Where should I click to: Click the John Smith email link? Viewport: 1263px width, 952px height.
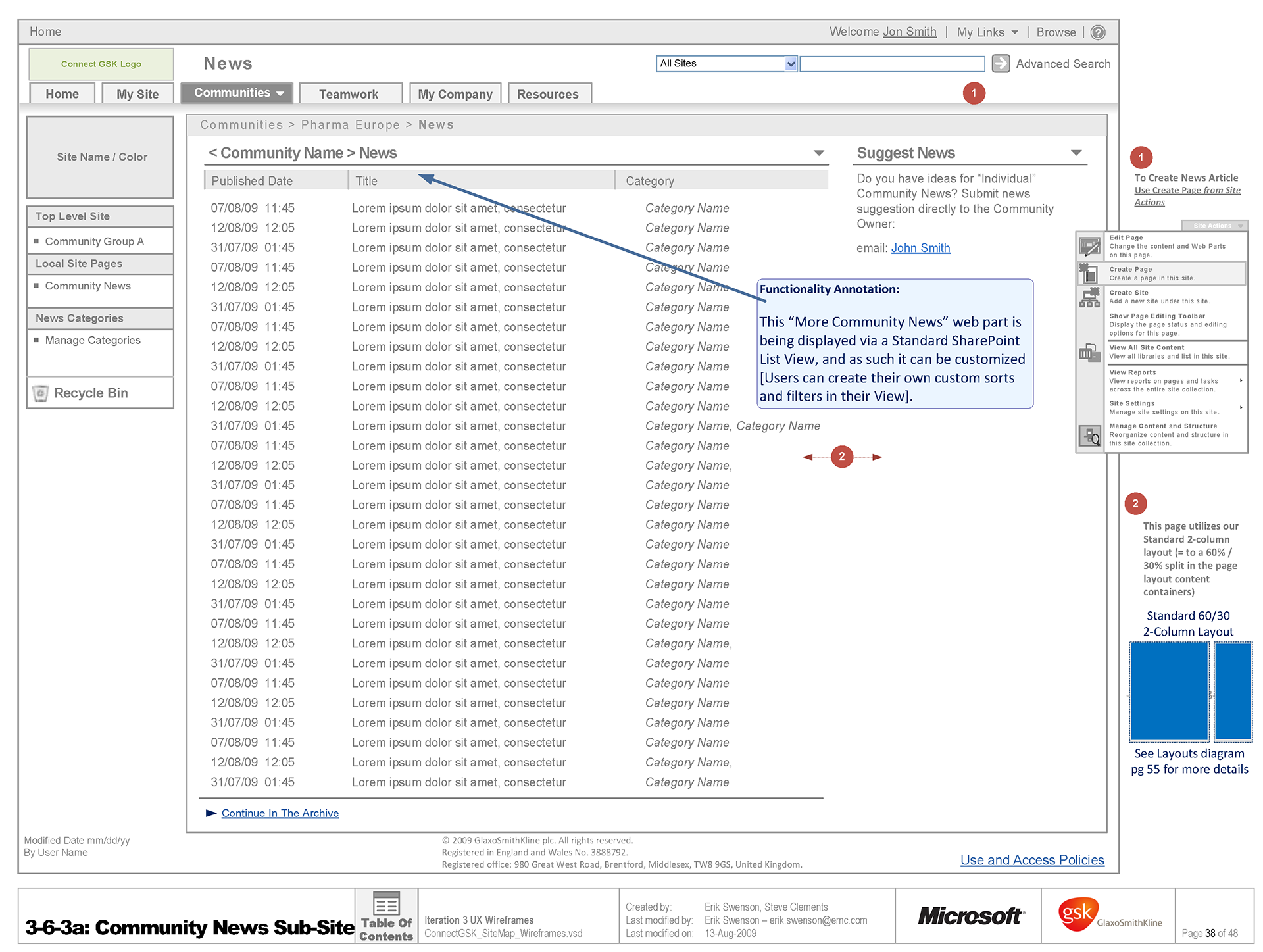coord(920,248)
